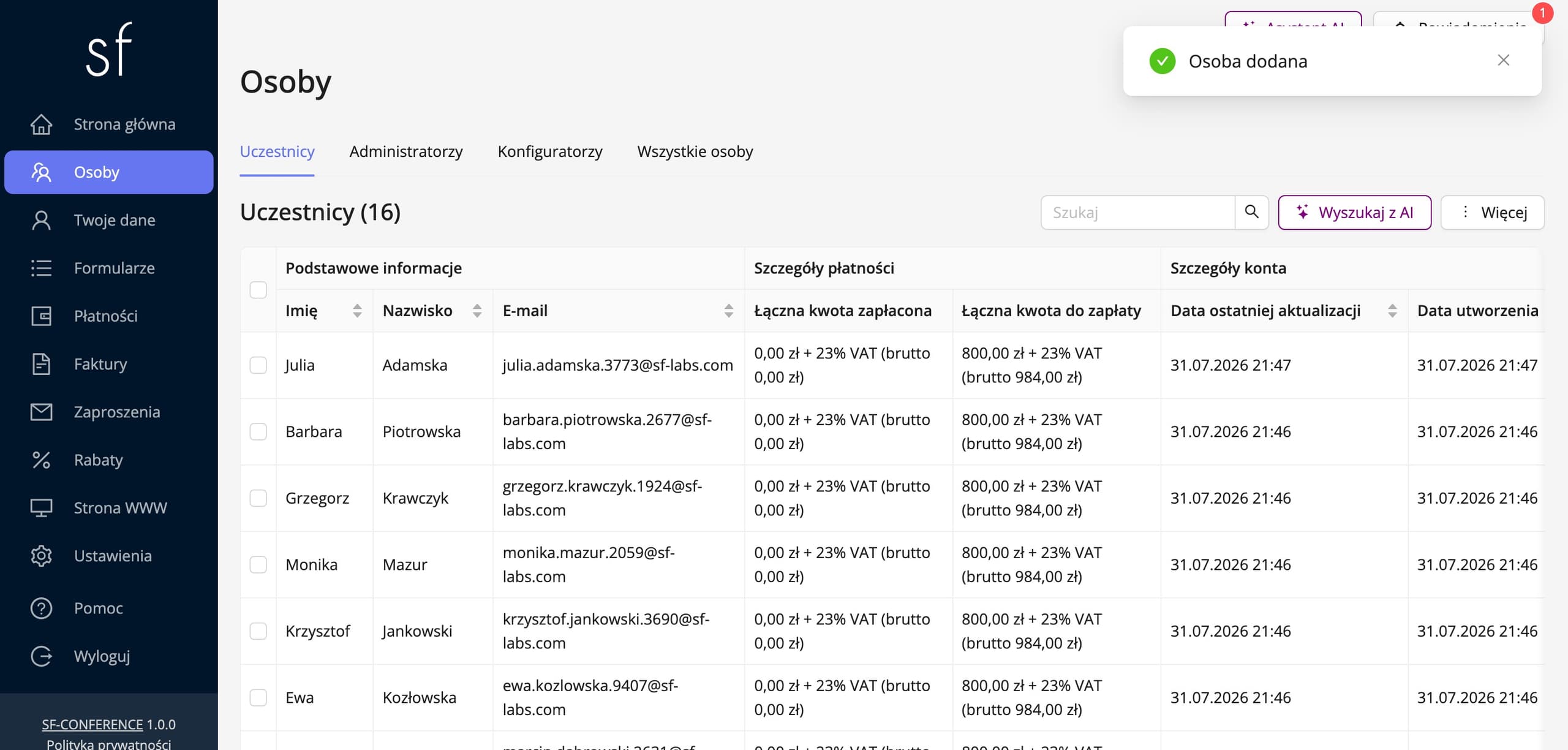Switch to the Administratorzy tab
This screenshot has height=750, width=1568.
click(x=406, y=151)
